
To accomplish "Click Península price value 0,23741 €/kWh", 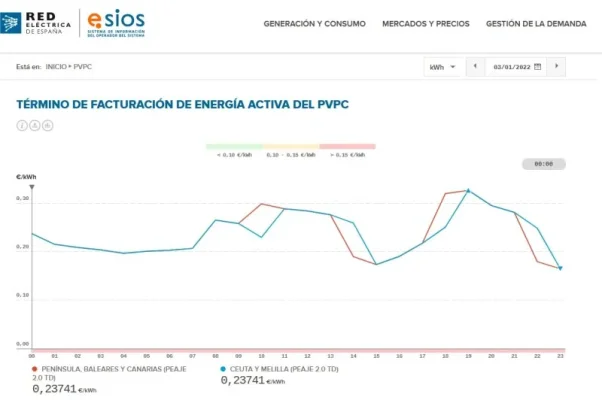I will [64, 389].
